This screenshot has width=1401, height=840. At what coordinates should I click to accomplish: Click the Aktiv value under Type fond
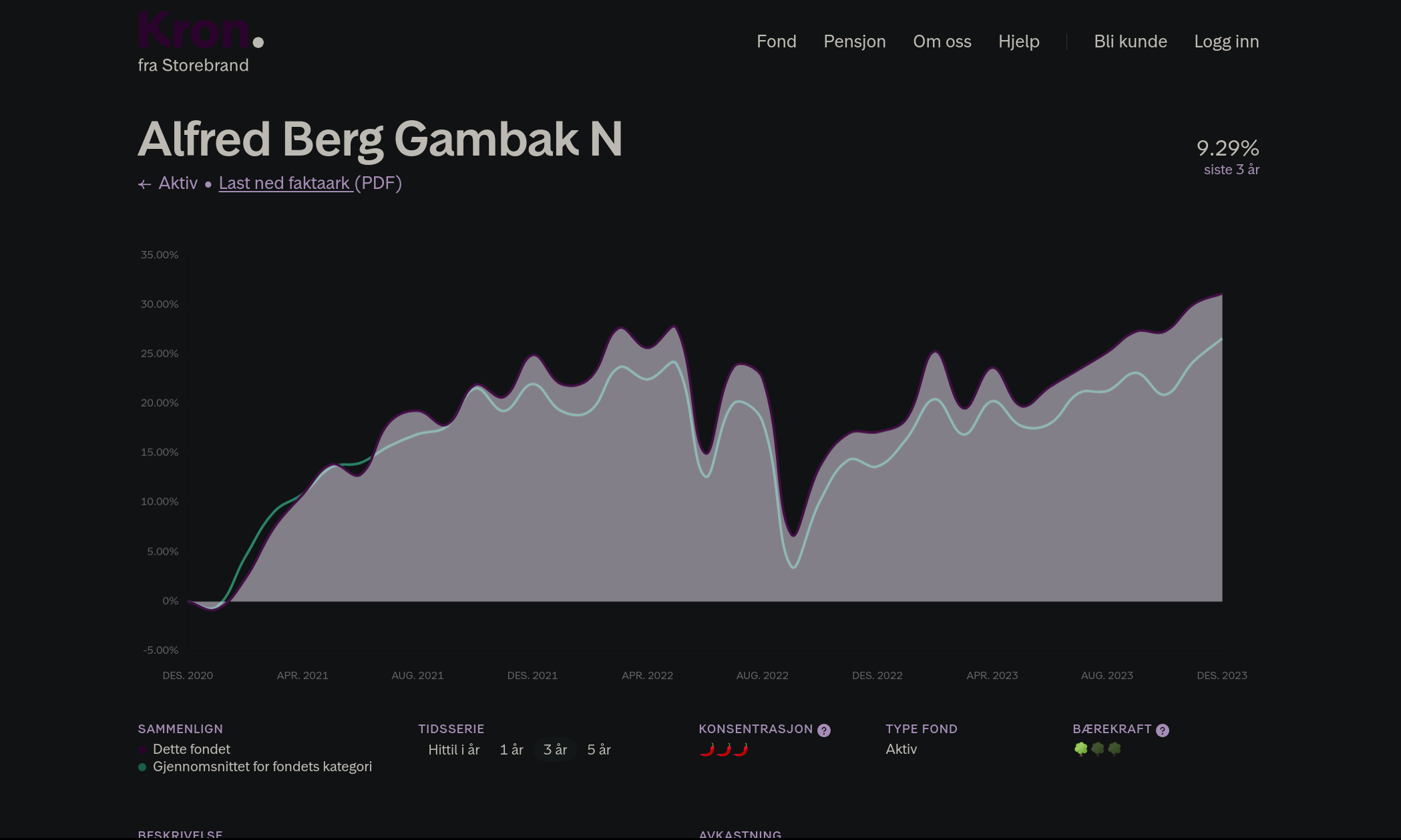click(x=901, y=749)
